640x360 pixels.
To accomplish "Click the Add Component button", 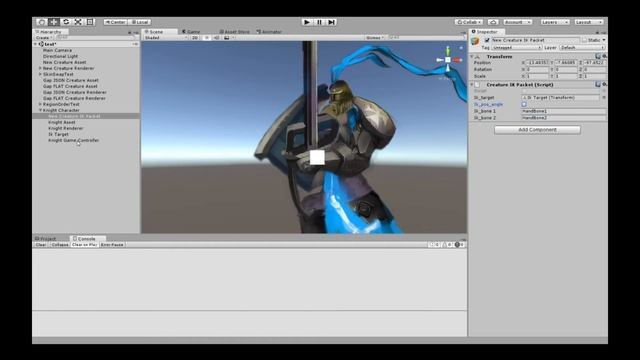I will (x=537, y=129).
